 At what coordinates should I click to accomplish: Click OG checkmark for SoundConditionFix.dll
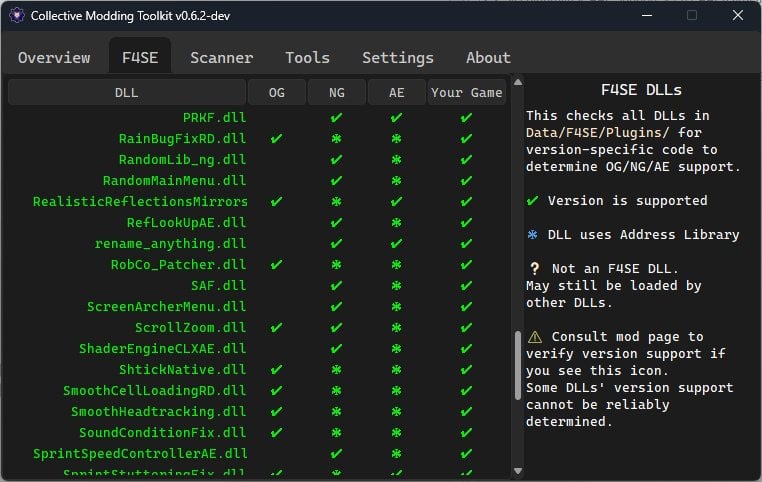coord(277,432)
